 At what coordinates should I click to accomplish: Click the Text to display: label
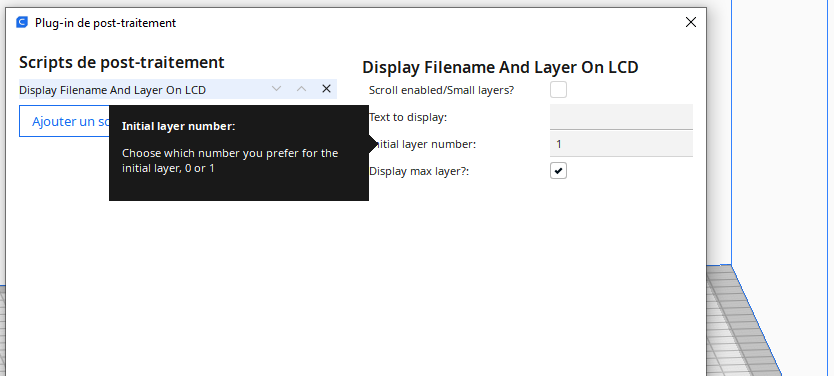click(408, 117)
